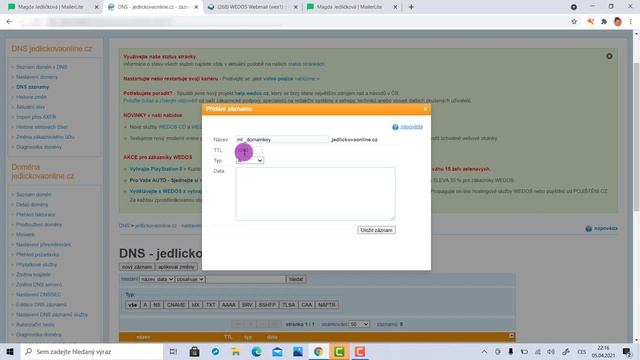The height and width of the screenshot is (360, 640).
Task: Open the browser extensions puzzle icon
Action: click(604, 22)
